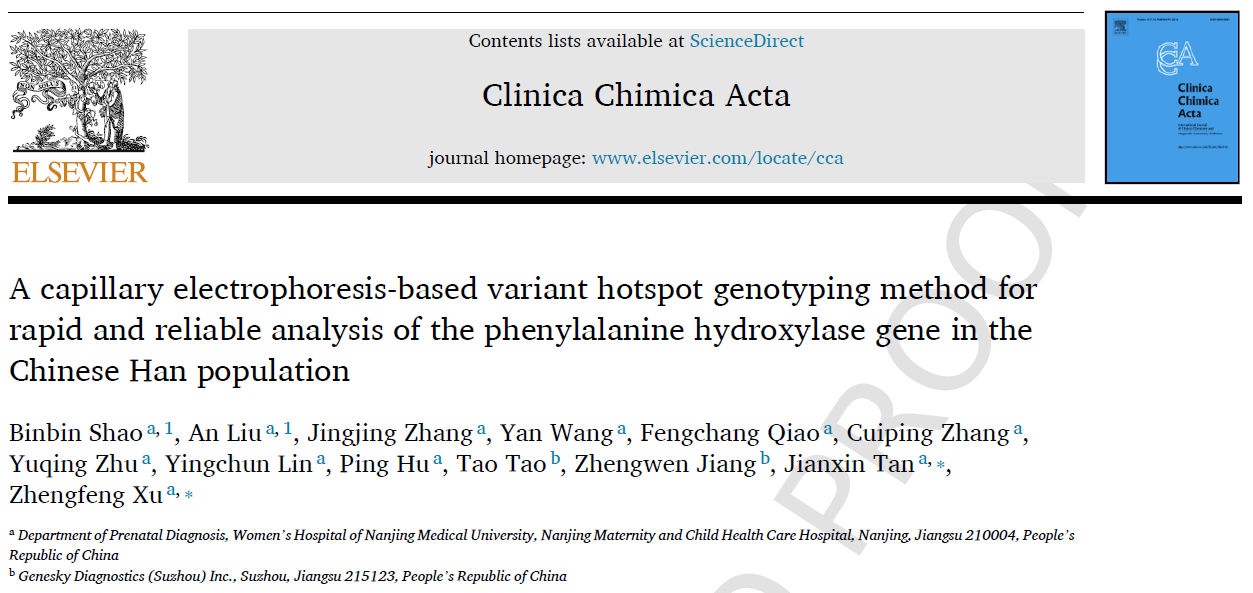This screenshot has width=1253, height=593.
Task: Click the Genesky Diagnostics affiliation line
Action: point(288,576)
